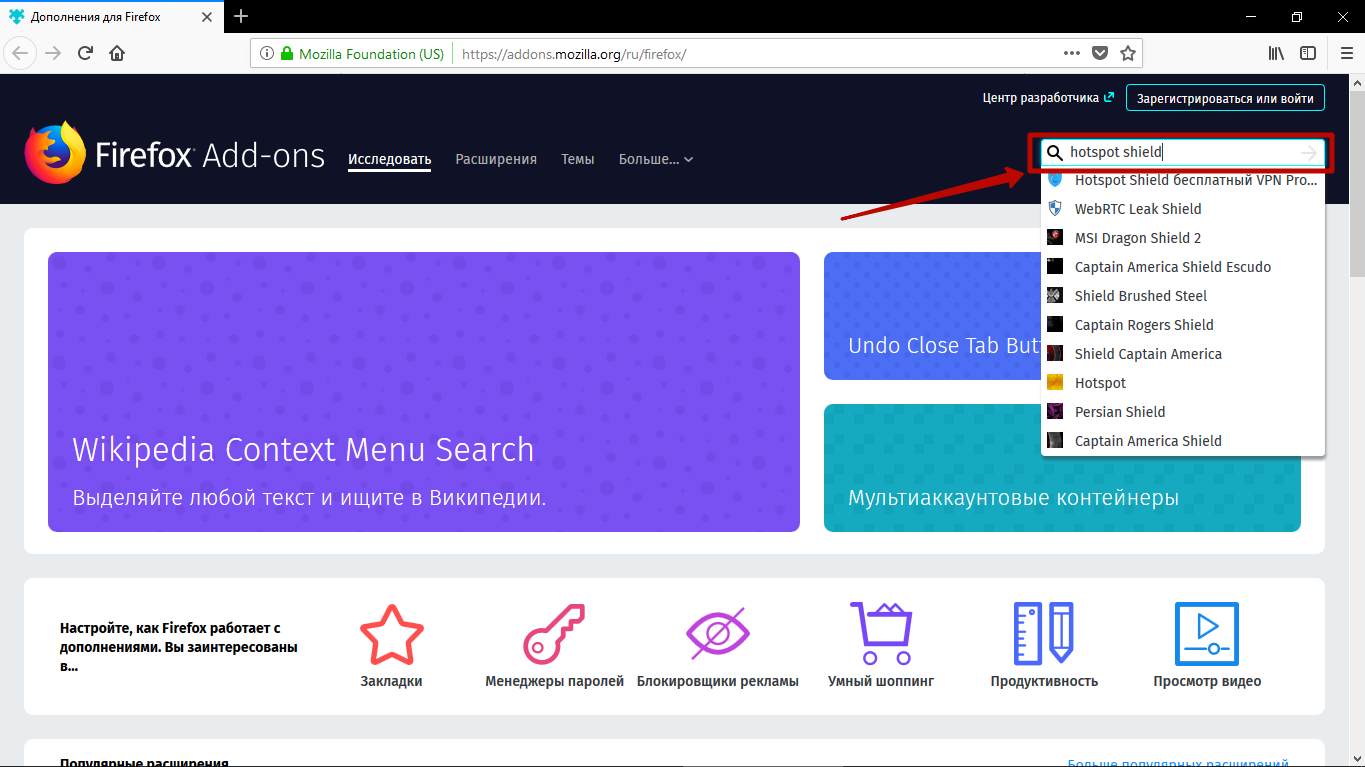Viewport: 1365px width, 767px height.
Task: Open Просмотр видео play icon
Action: (1207, 634)
